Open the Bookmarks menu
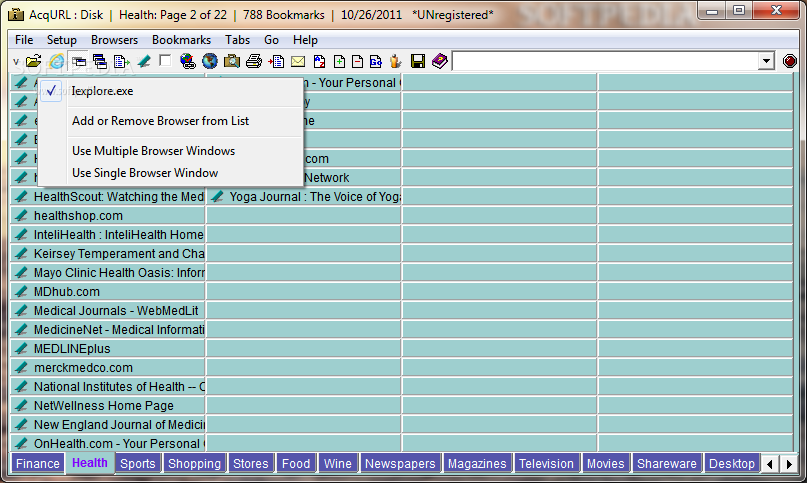 click(x=181, y=40)
